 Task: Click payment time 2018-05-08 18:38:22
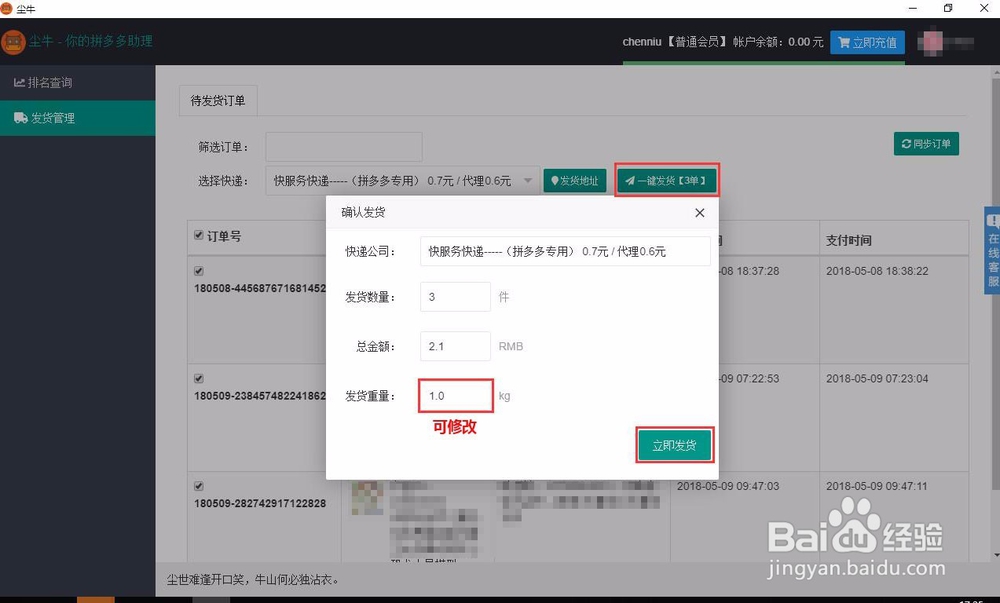(877, 271)
